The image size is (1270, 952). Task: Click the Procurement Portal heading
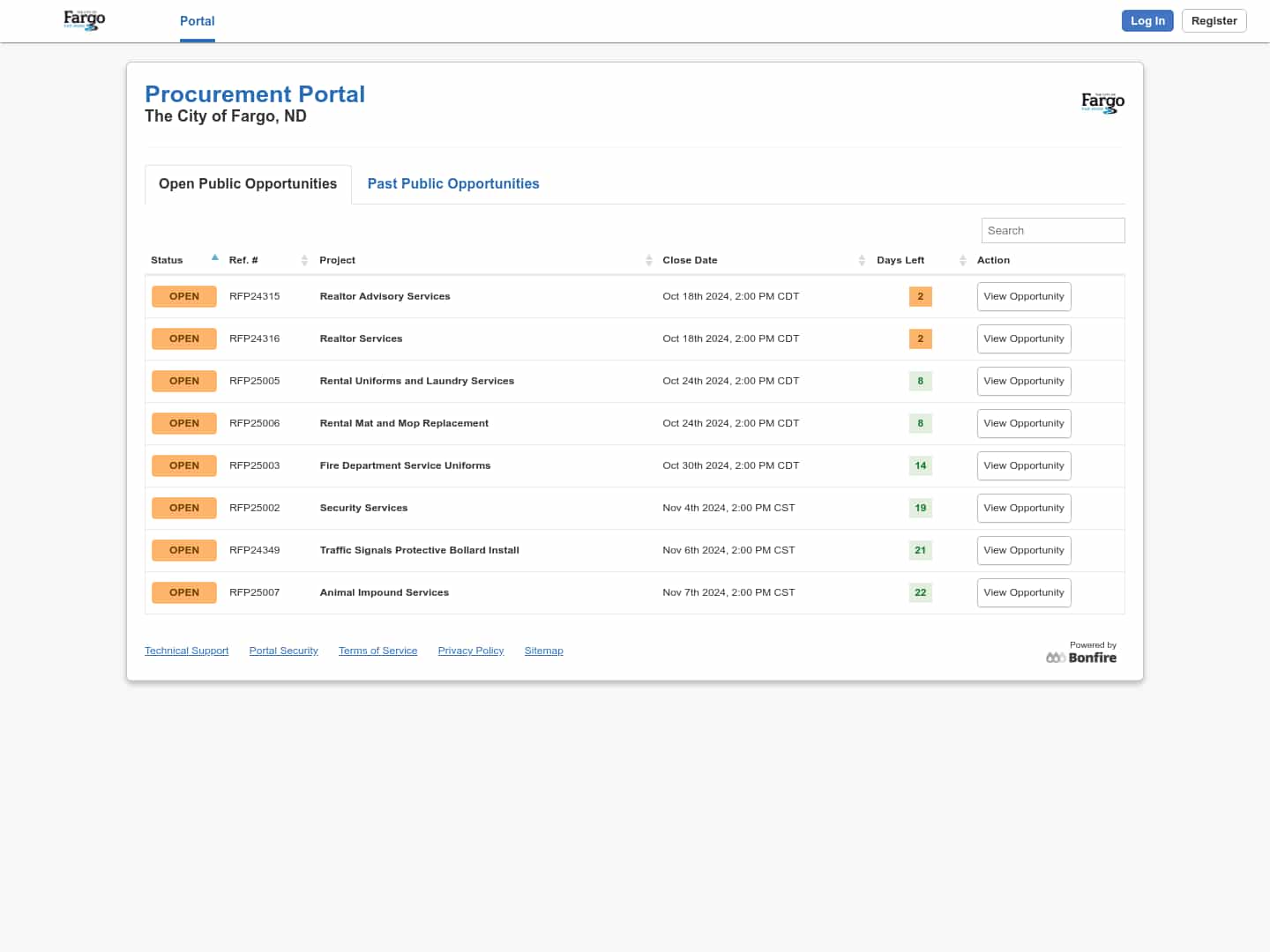click(x=255, y=94)
